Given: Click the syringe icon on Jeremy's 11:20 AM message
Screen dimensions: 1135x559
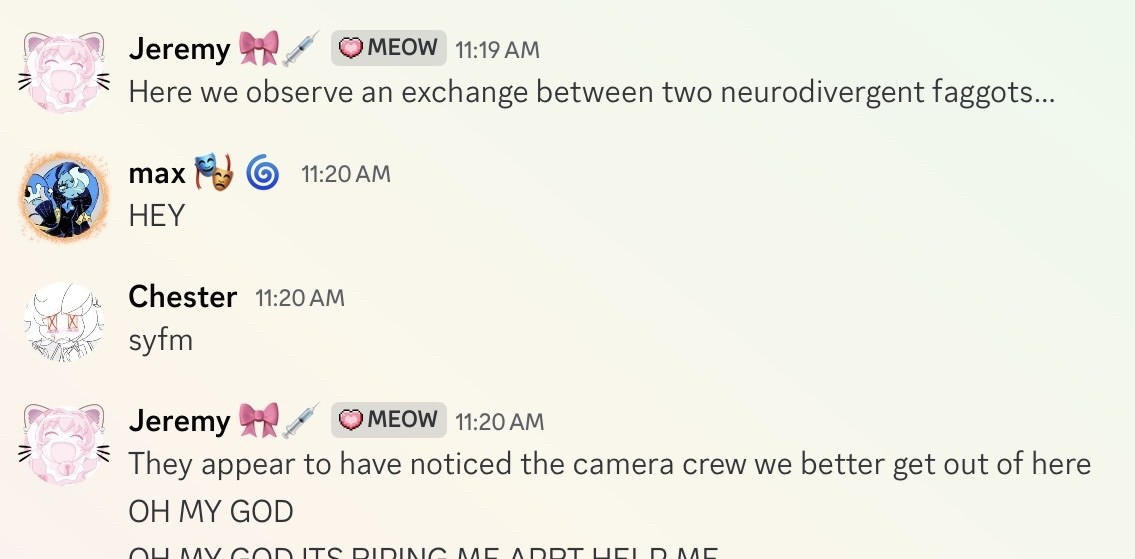Looking at the screenshot, I should 301,421.
